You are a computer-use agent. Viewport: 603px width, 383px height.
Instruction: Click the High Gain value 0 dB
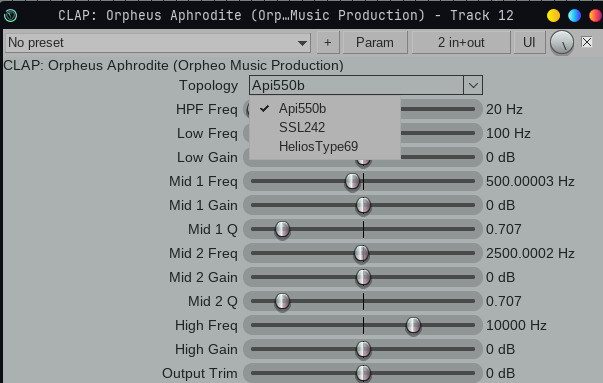[500, 349]
